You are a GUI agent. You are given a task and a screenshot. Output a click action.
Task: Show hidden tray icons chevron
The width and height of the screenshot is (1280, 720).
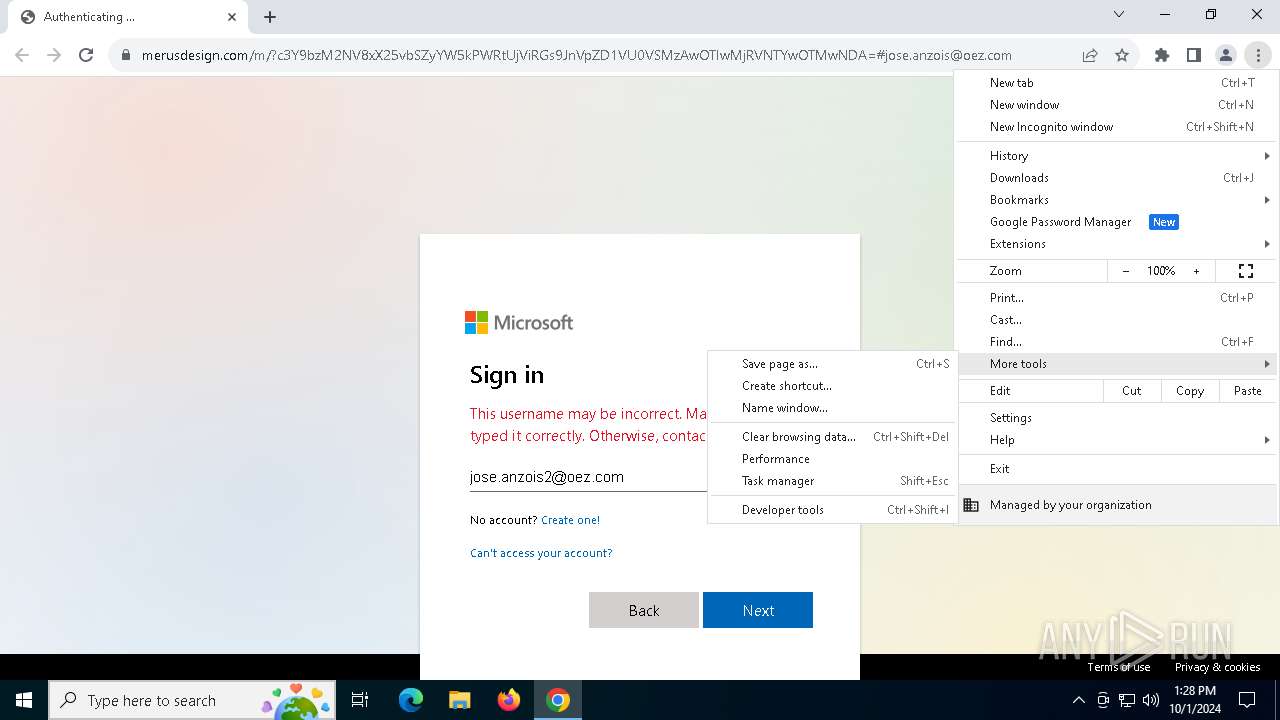[x=1078, y=700]
